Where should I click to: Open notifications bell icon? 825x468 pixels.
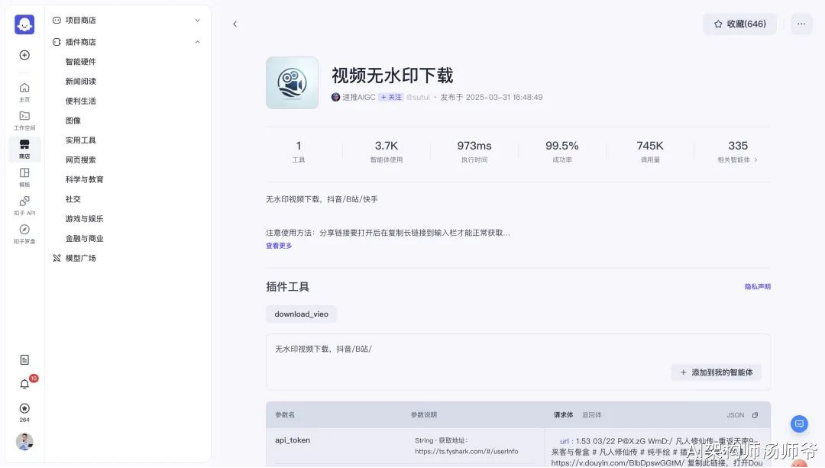coord(24,384)
